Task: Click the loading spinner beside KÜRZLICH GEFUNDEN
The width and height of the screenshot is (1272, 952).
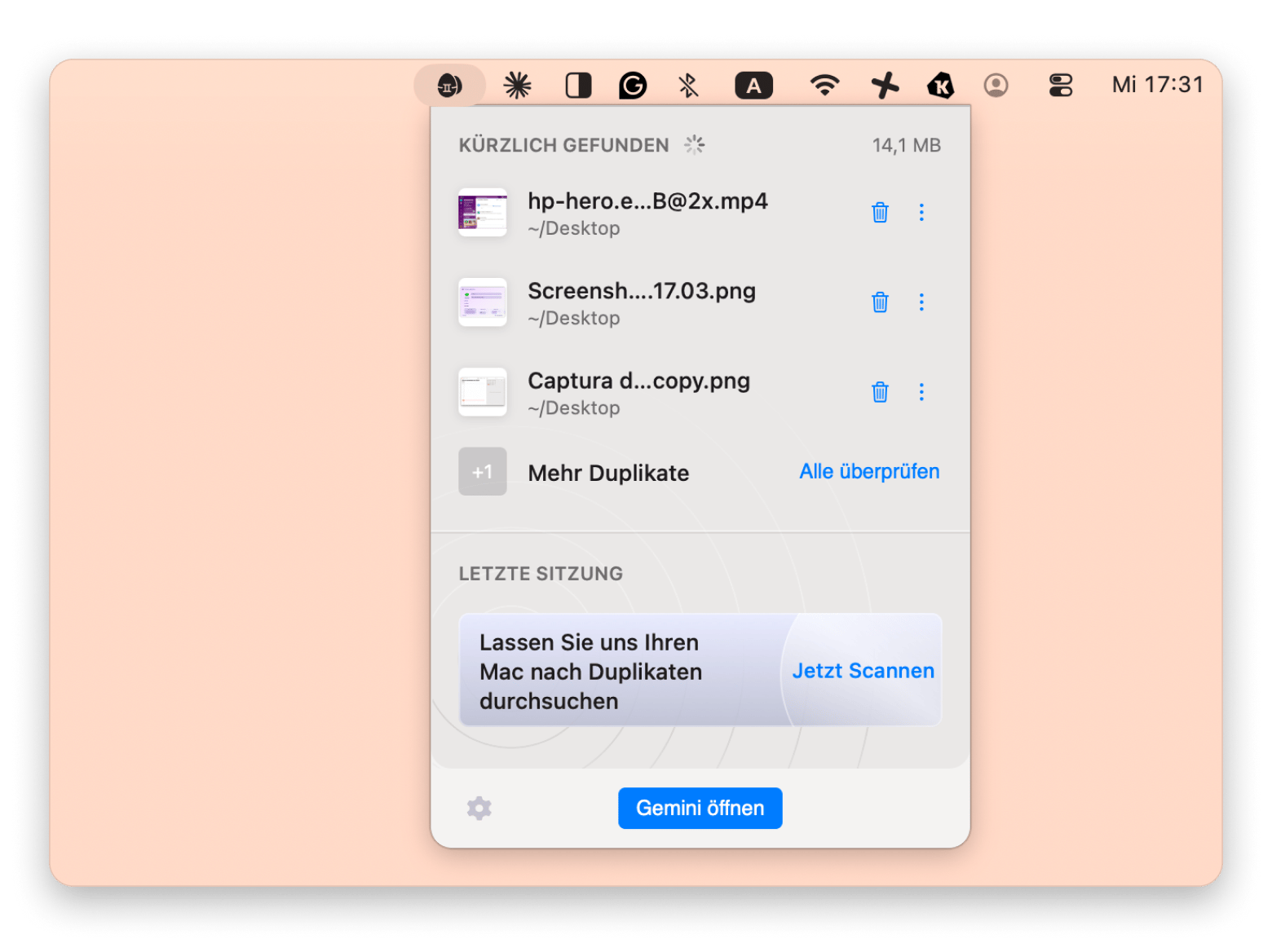Action: pyautogui.click(x=694, y=145)
